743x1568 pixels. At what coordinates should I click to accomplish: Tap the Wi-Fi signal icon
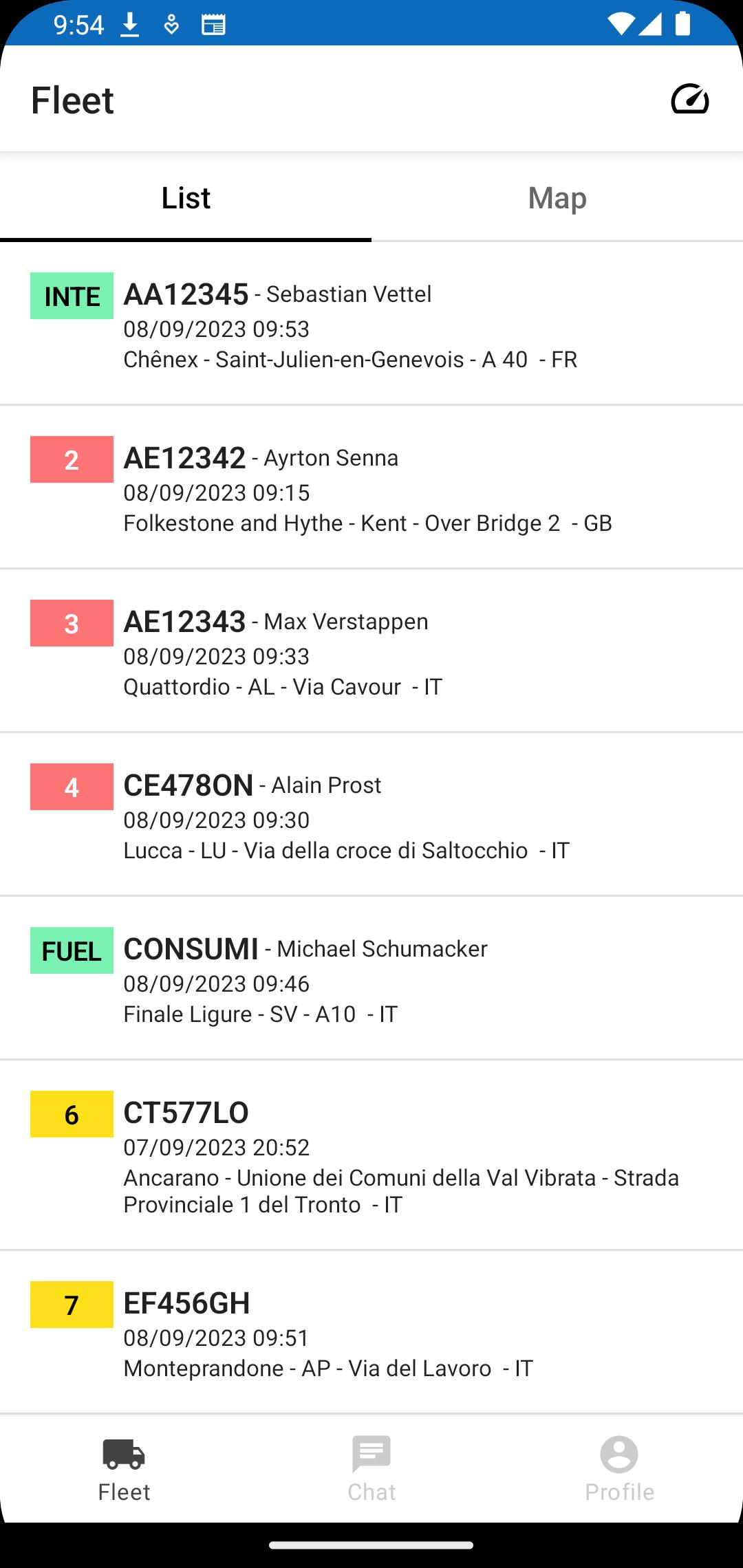(621, 24)
